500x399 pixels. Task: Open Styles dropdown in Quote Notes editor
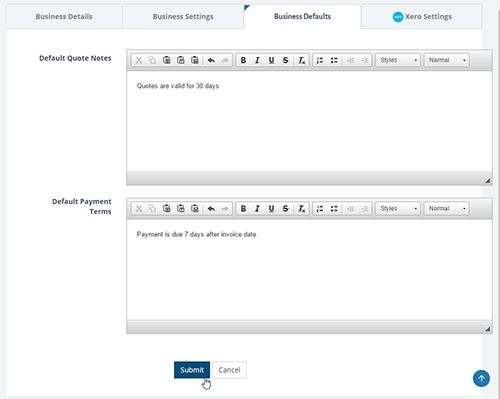coord(398,60)
